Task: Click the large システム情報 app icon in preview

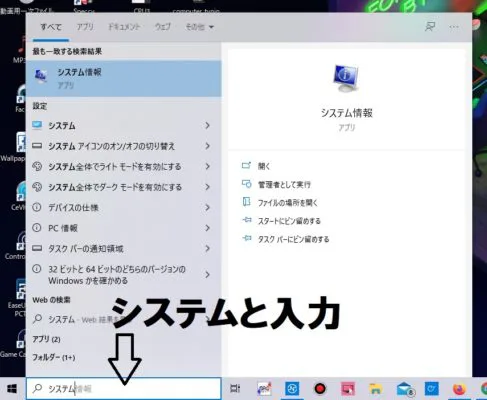Action: click(346, 79)
